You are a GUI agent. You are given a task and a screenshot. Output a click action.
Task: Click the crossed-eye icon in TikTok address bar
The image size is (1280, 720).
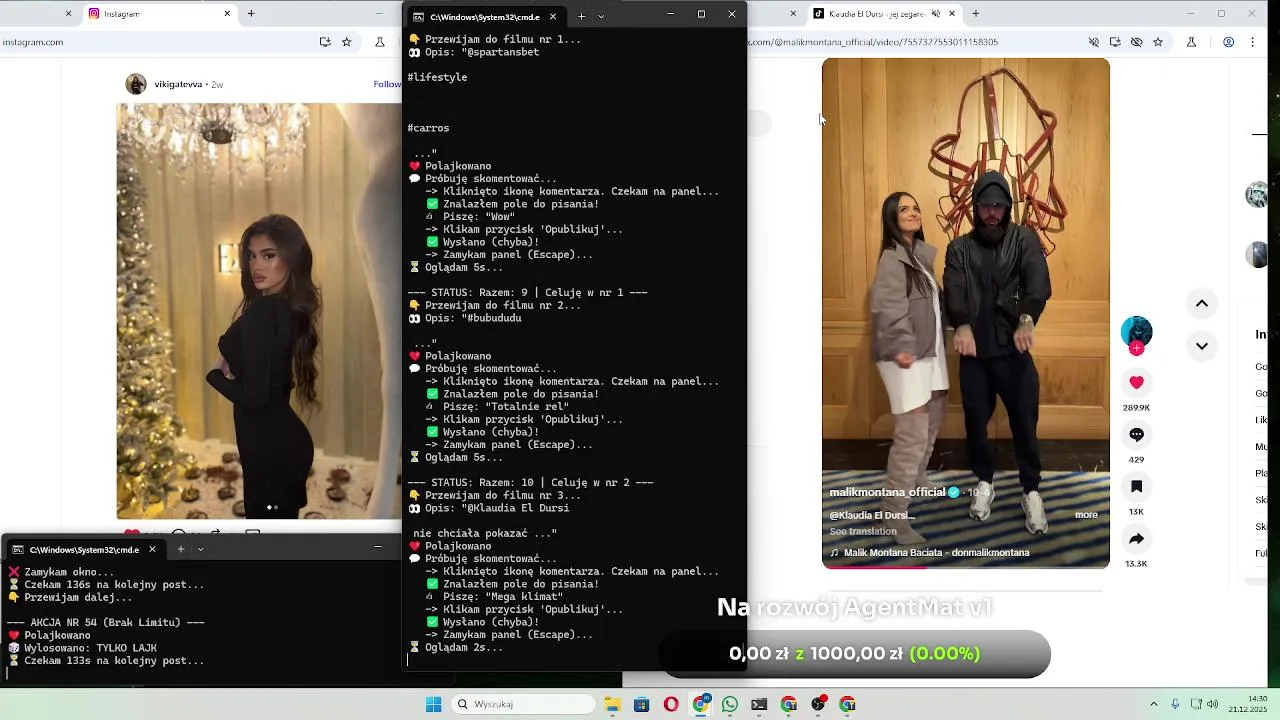(x=1137, y=42)
